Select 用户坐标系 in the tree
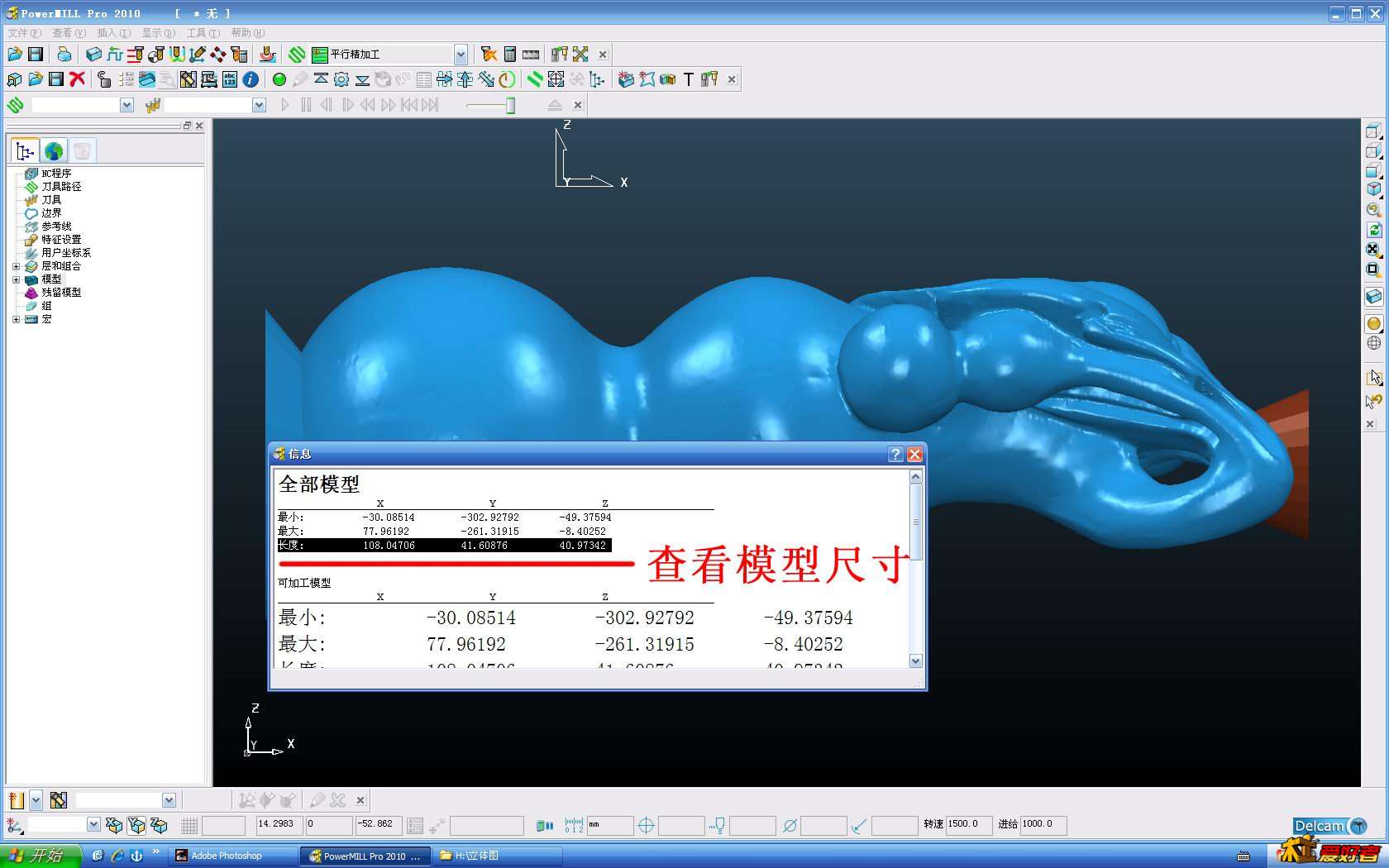This screenshot has height=868, width=1389. [x=66, y=253]
